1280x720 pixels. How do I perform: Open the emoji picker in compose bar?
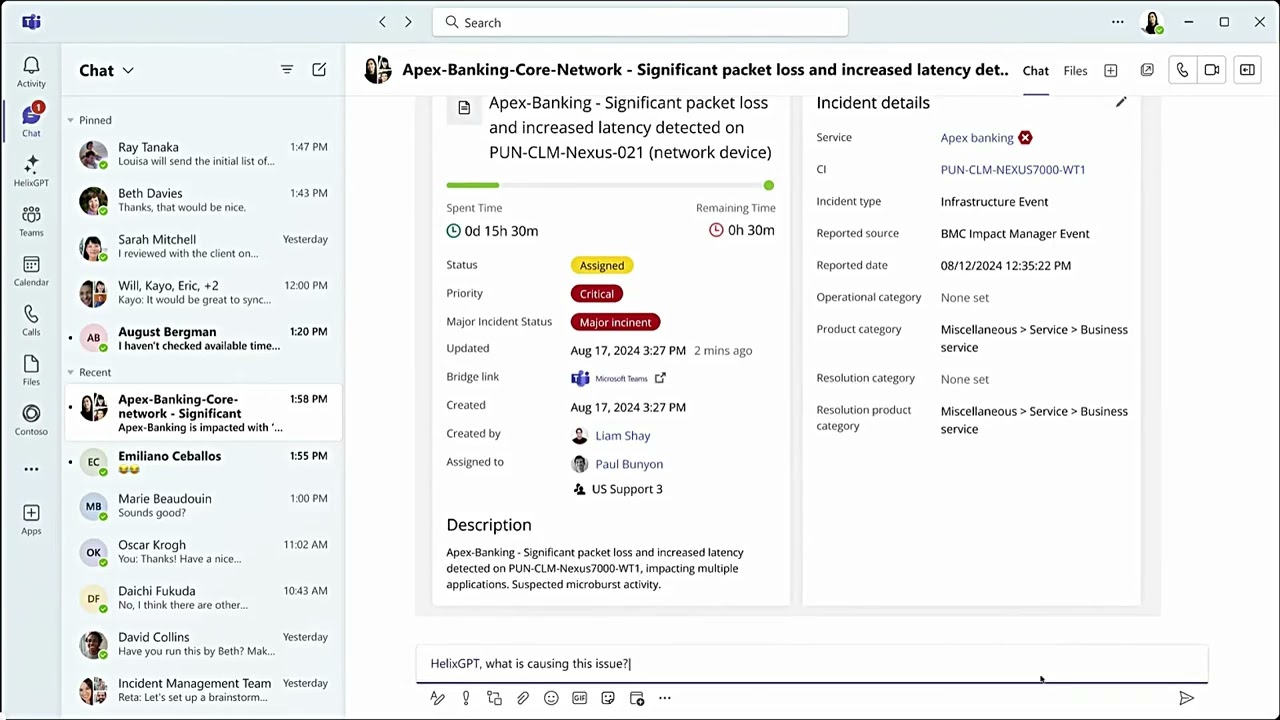(x=551, y=698)
